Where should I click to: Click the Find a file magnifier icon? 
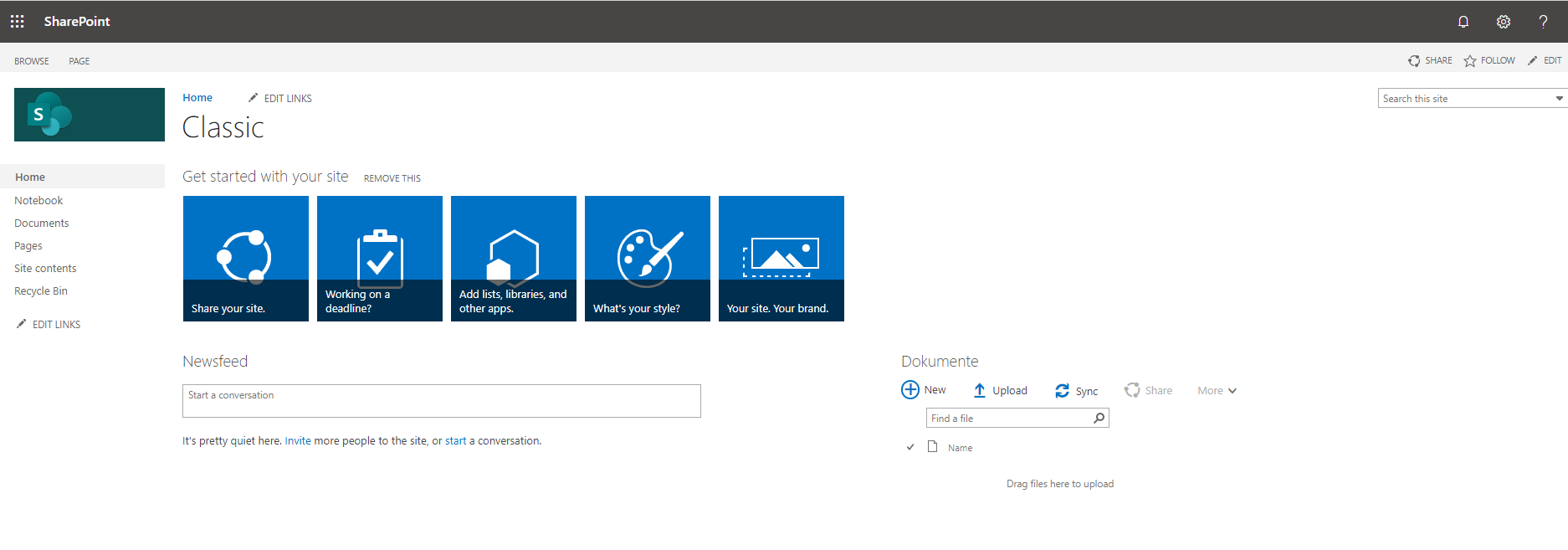[1099, 418]
